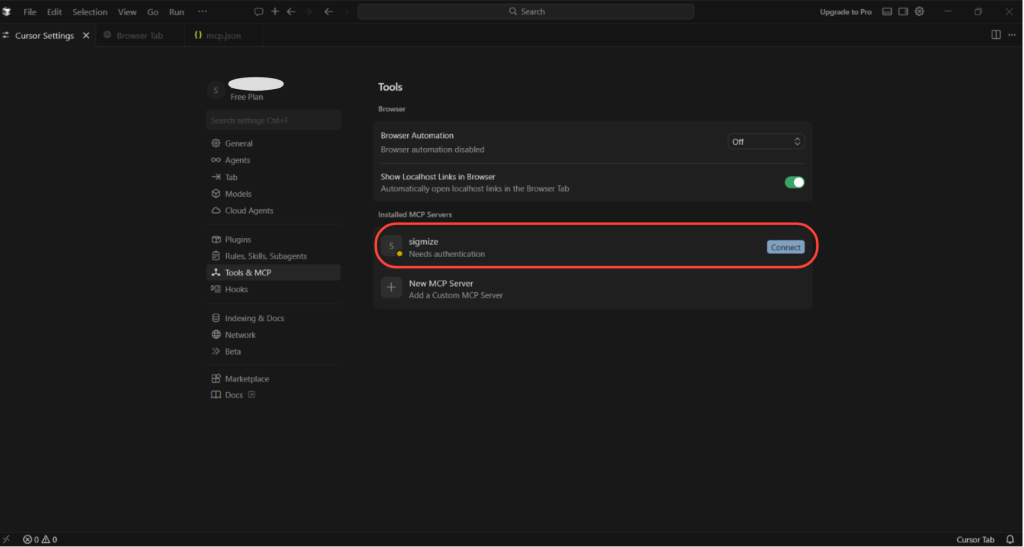Click the Add a Custom MCP Server text
The width and height of the screenshot is (1024, 547).
pos(456,295)
